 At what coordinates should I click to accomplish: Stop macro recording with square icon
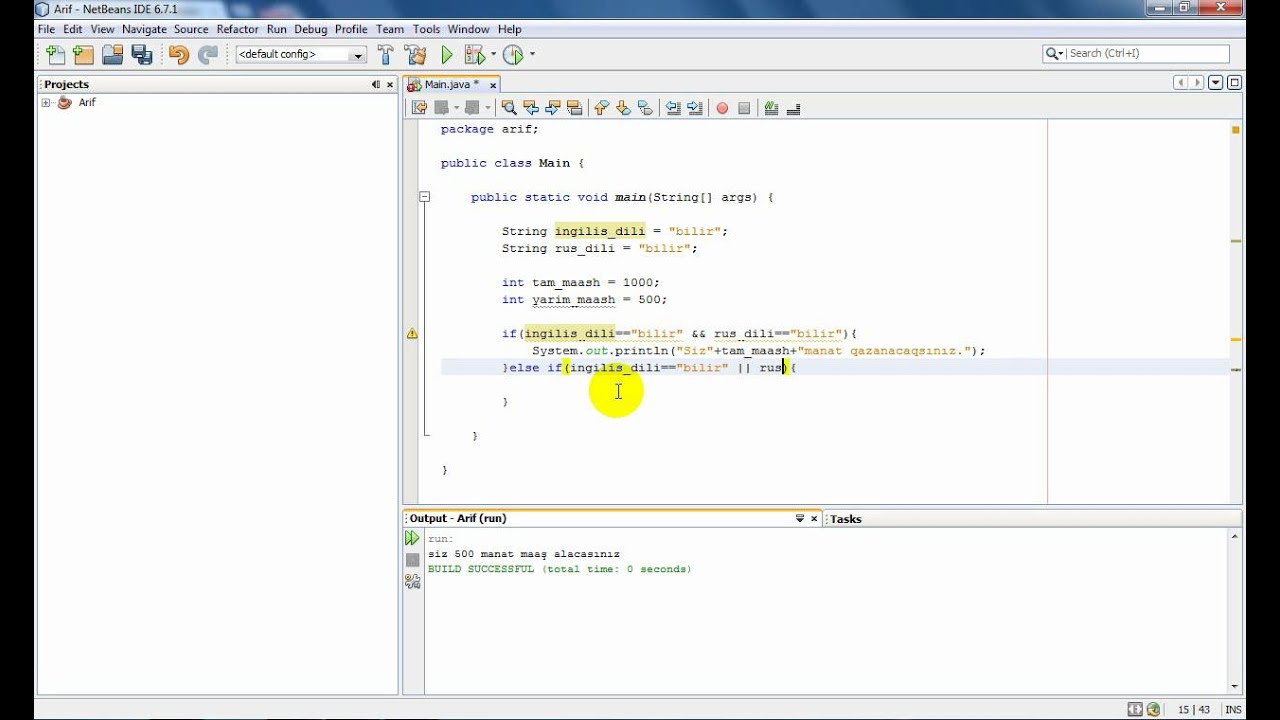click(744, 108)
